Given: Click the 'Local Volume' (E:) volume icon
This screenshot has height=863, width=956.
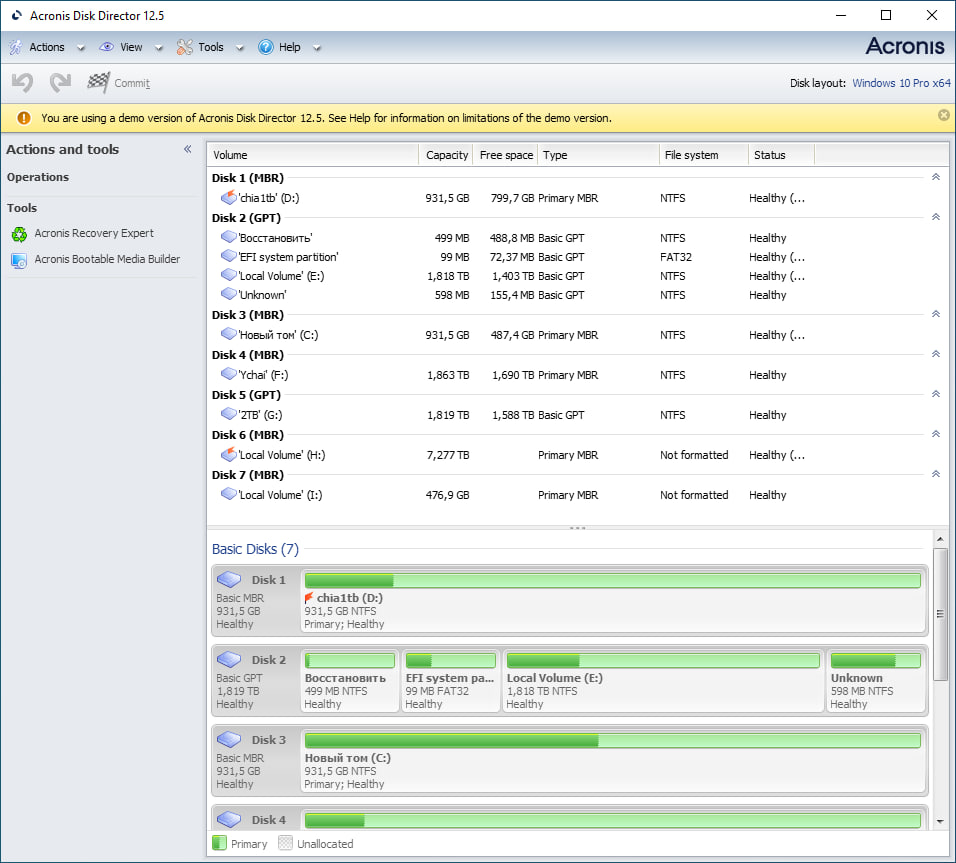Looking at the screenshot, I should point(229,274).
